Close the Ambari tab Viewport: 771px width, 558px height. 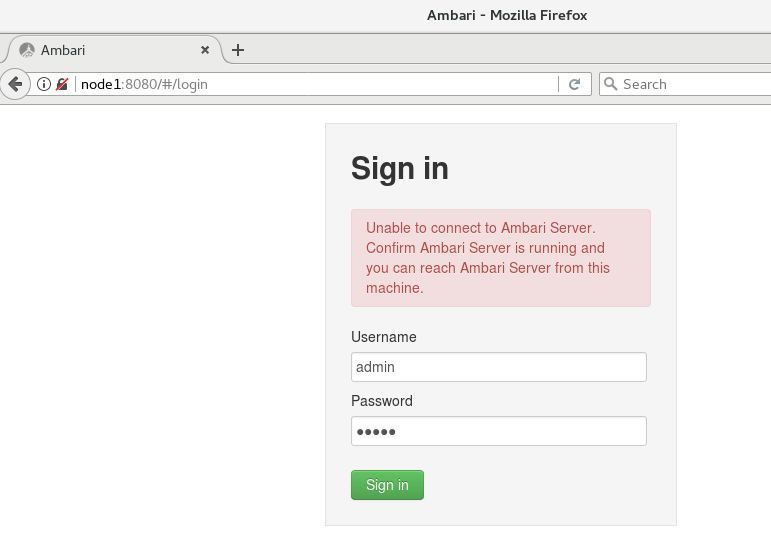[205, 50]
